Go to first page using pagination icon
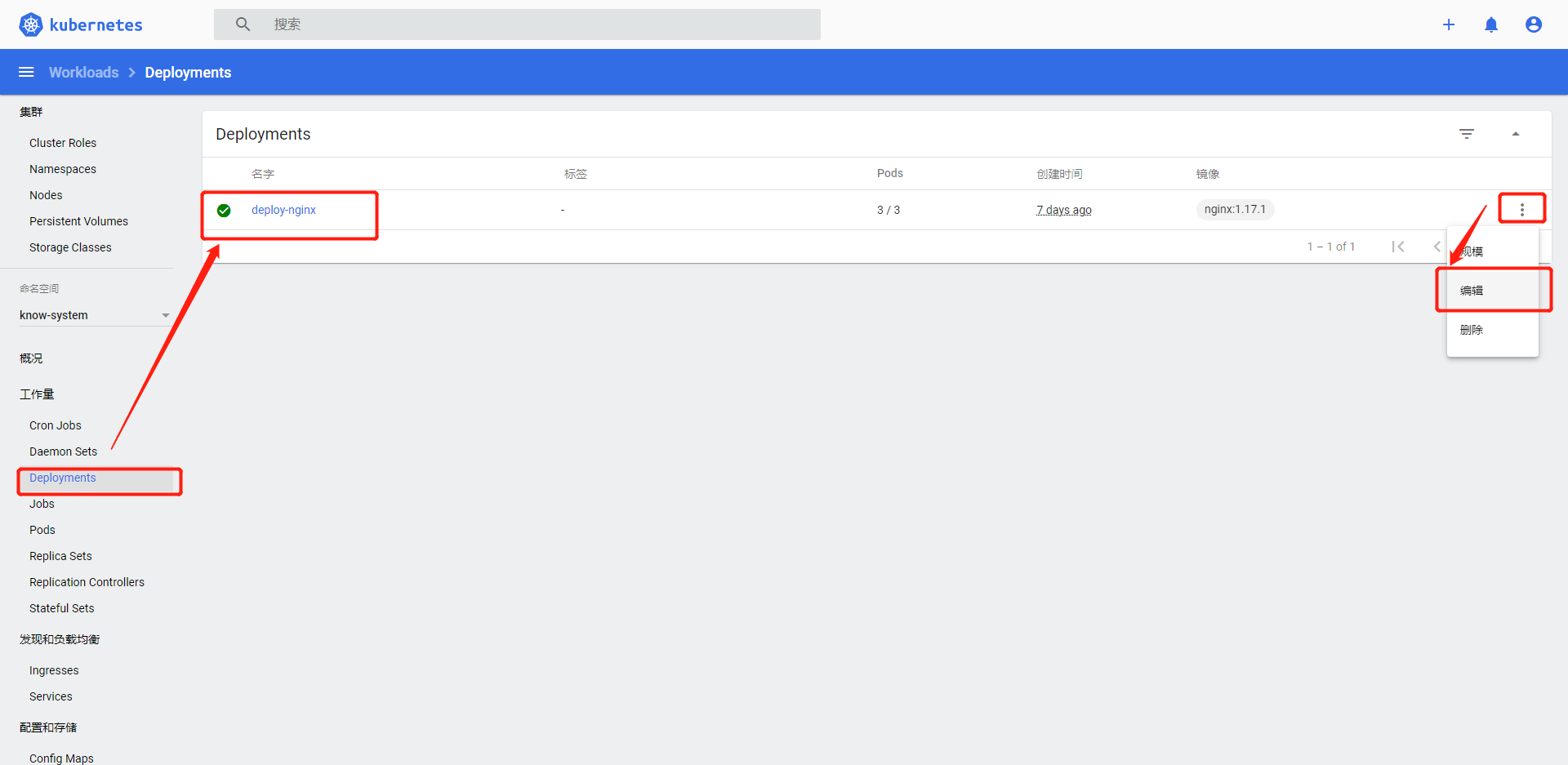 [x=1399, y=246]
